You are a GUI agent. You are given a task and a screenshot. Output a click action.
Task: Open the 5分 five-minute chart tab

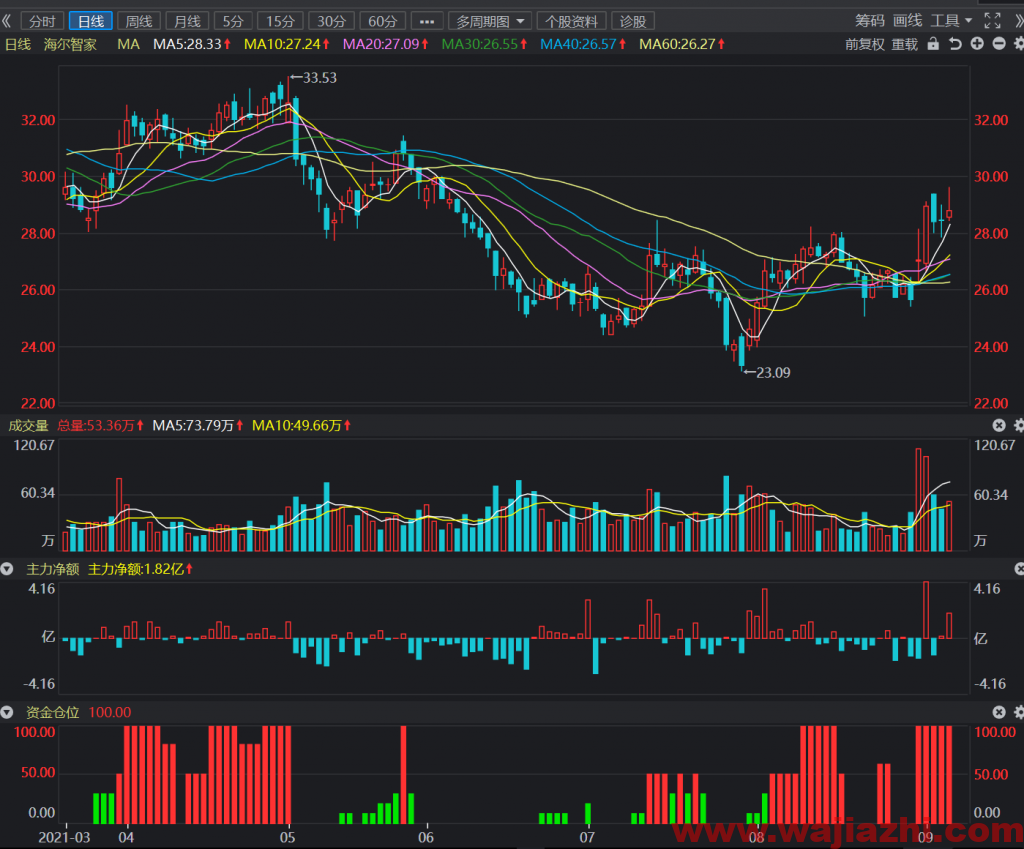[x=233, y=22]
